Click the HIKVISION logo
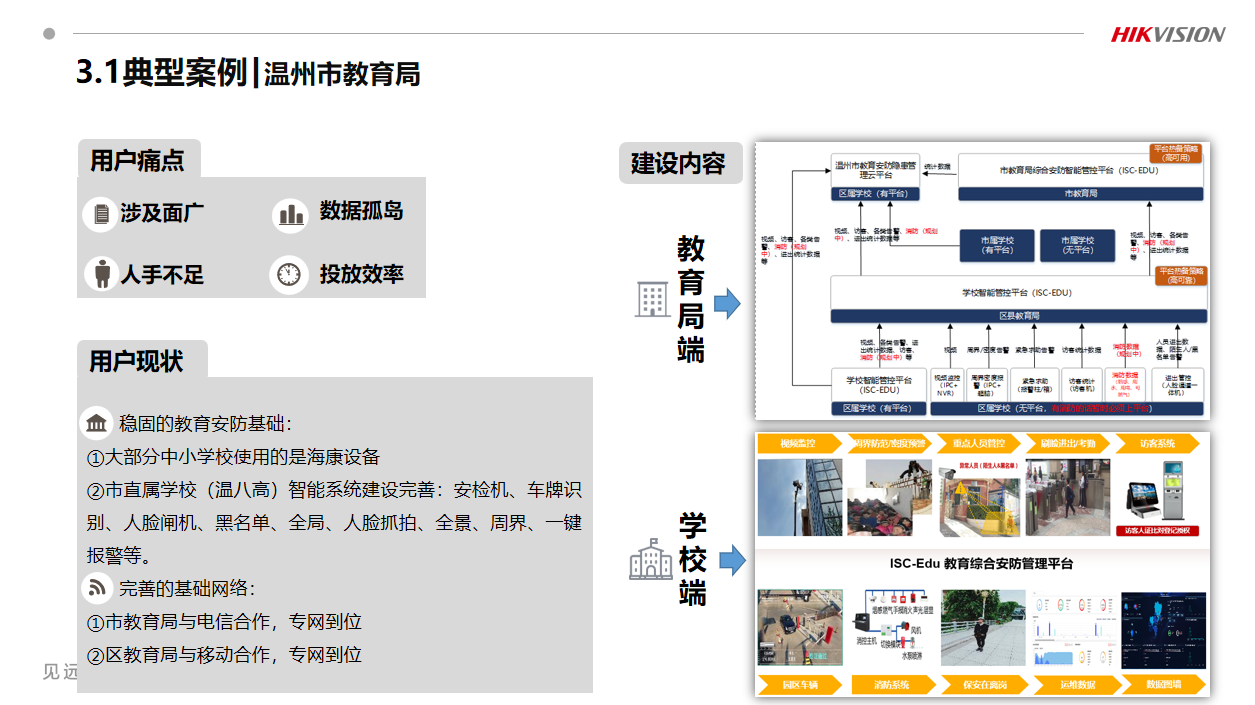The image size is (1255, 705). click(x=1167, y=34)
